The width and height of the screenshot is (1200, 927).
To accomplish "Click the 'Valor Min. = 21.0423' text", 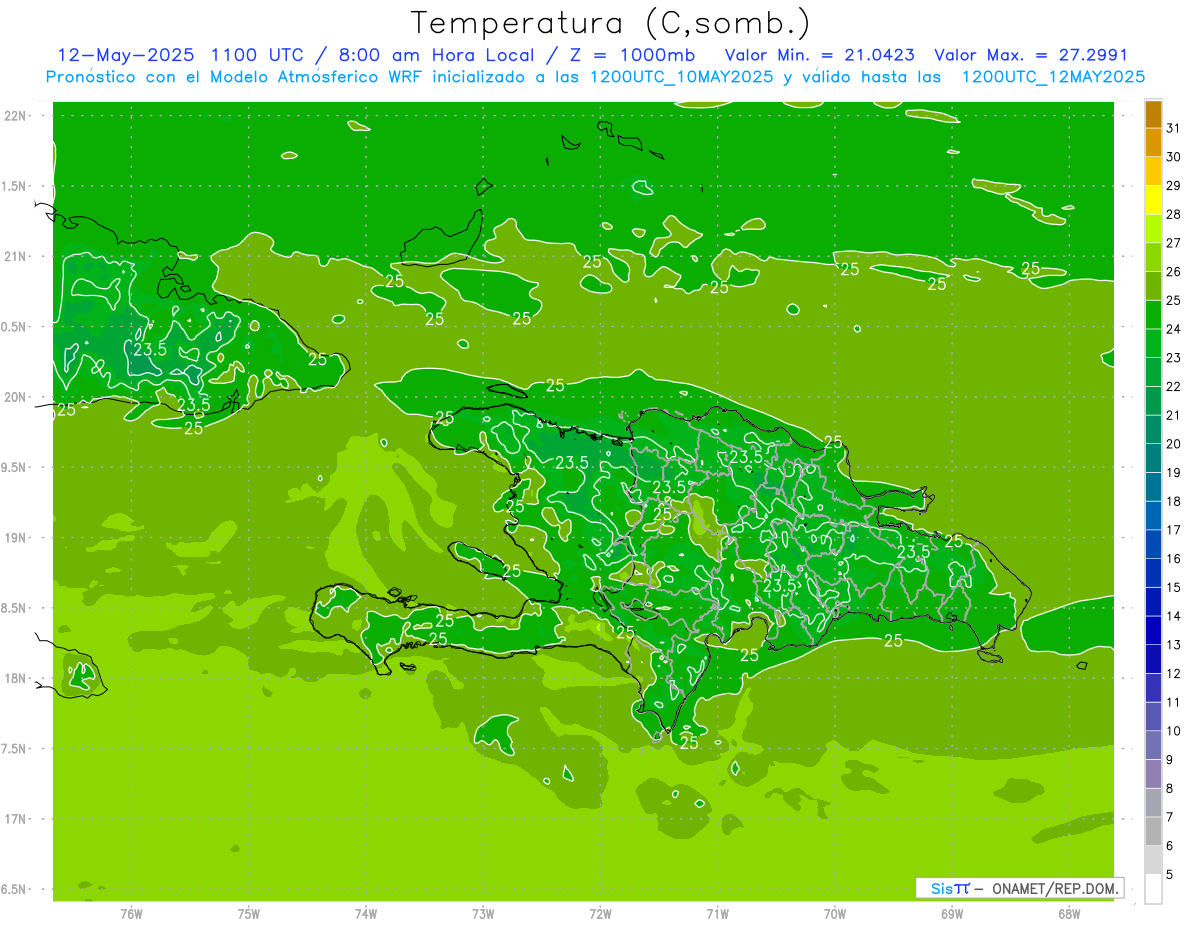I will point(819,55).
